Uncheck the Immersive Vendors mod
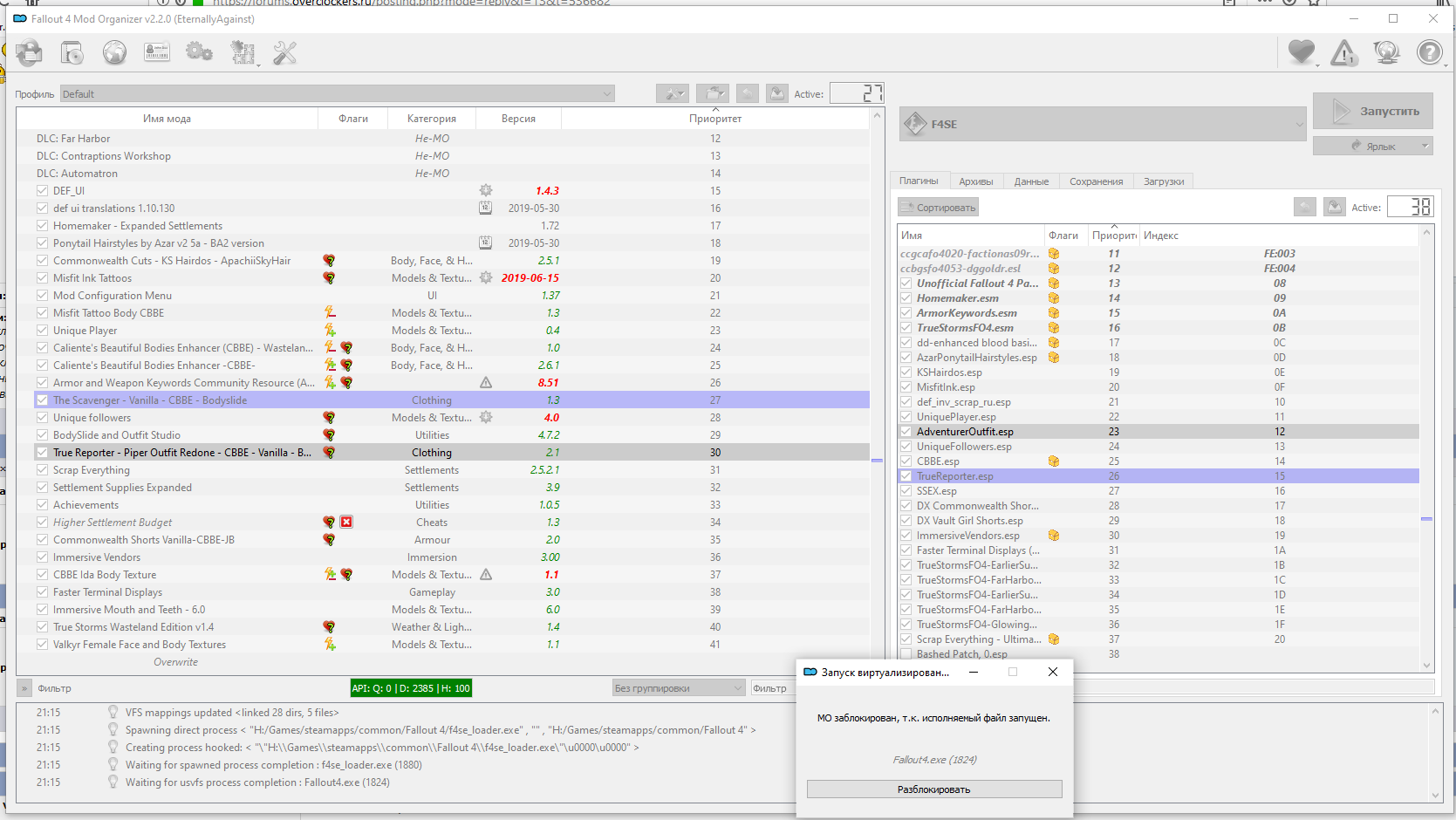 pyautogui.click(x=42, y=557)
